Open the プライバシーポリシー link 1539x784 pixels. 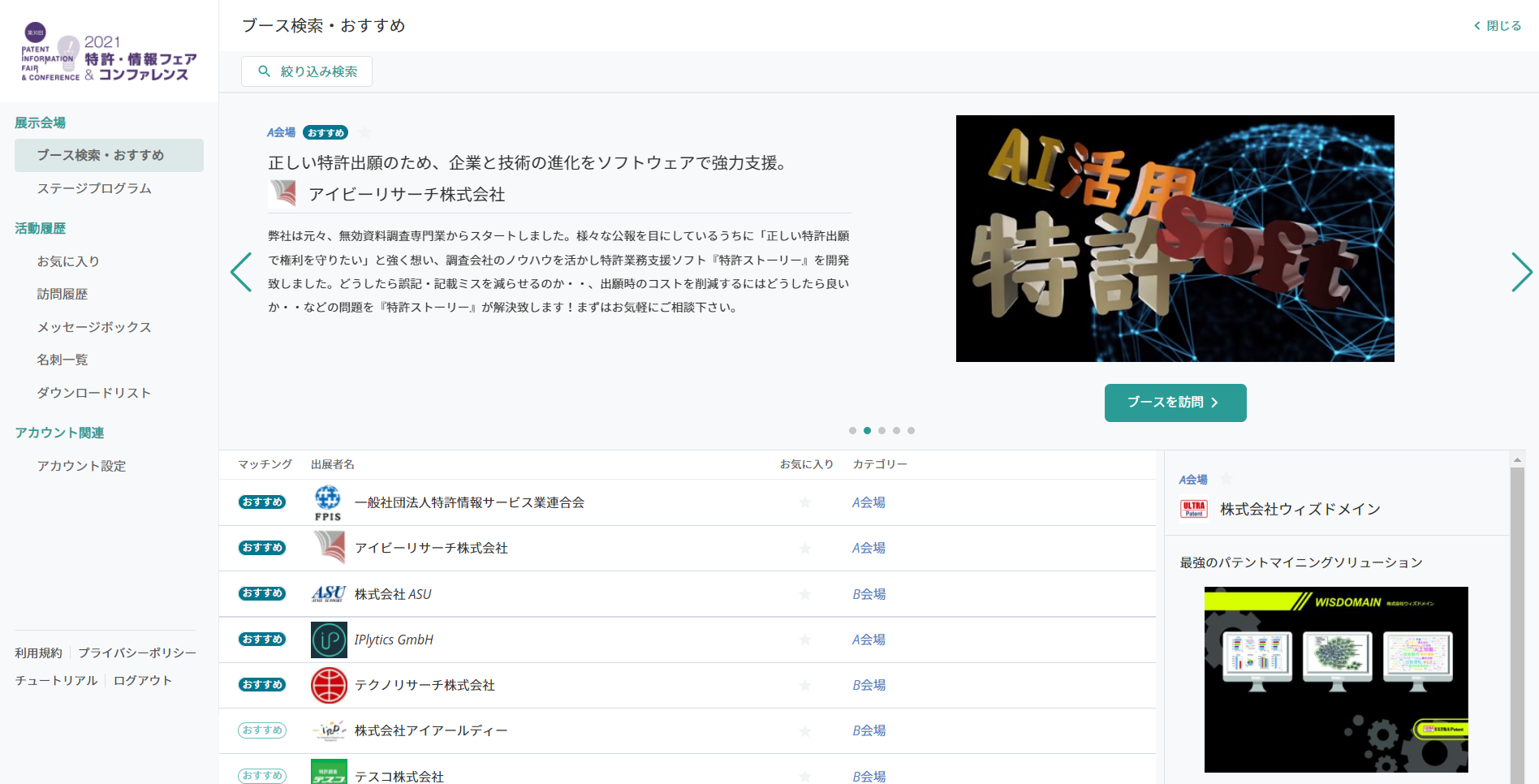coord(137,653)
